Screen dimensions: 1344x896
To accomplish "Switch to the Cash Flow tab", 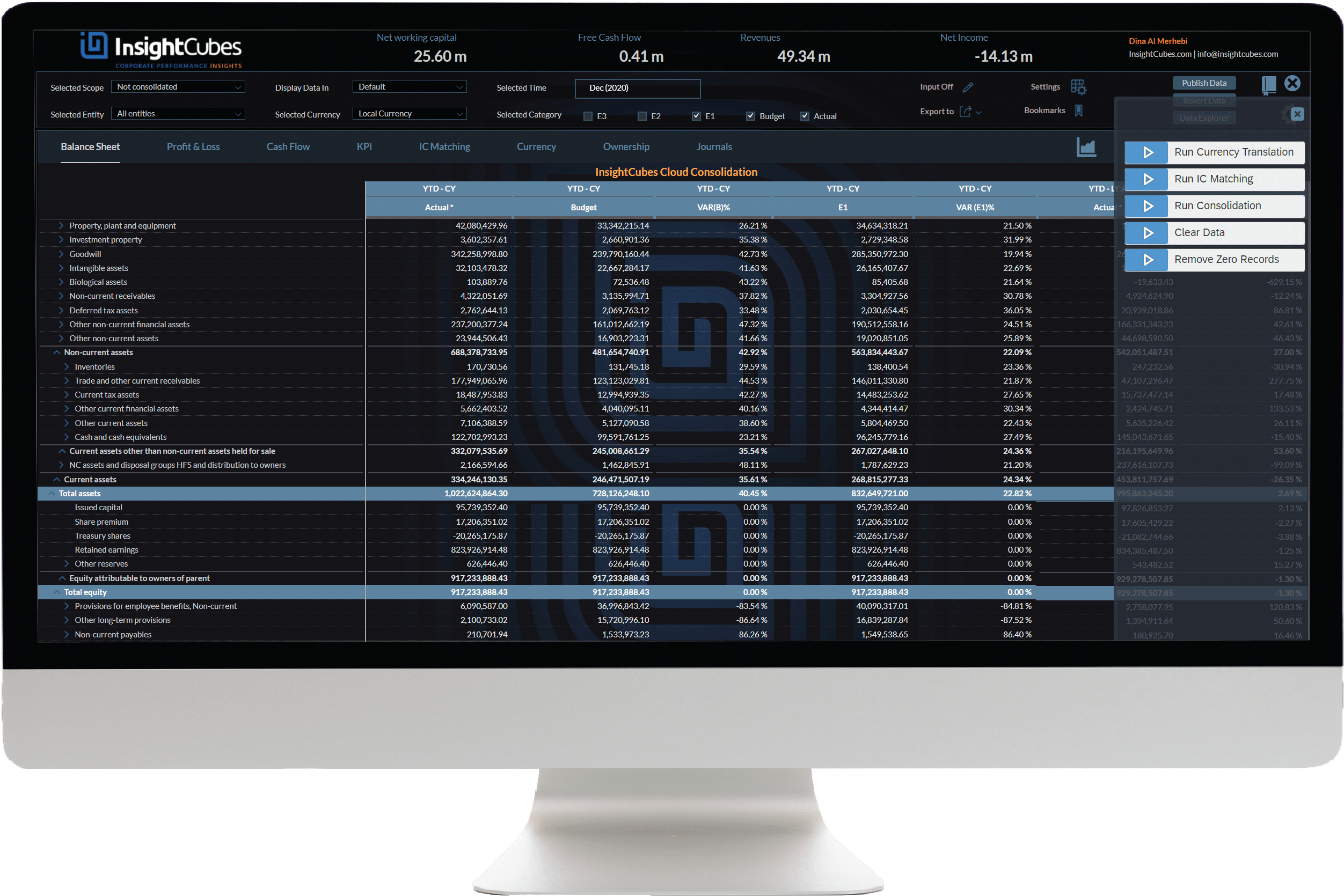I will coord(287,146).
